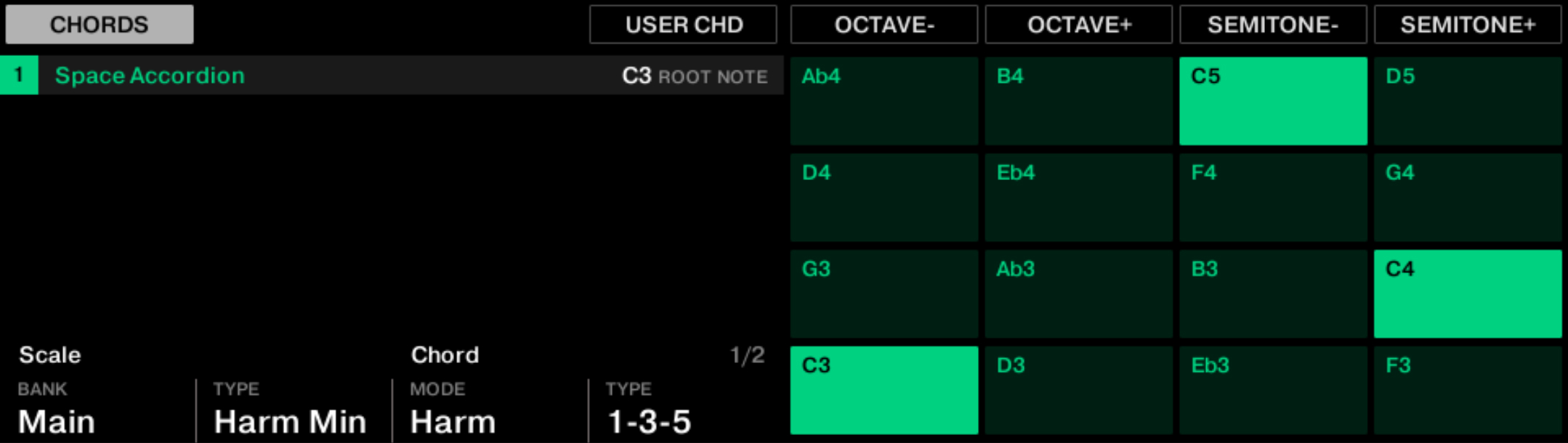Trigger the highlighted C5 pad
Viewport: 1568px width, 443px height.
(1273, 101)
